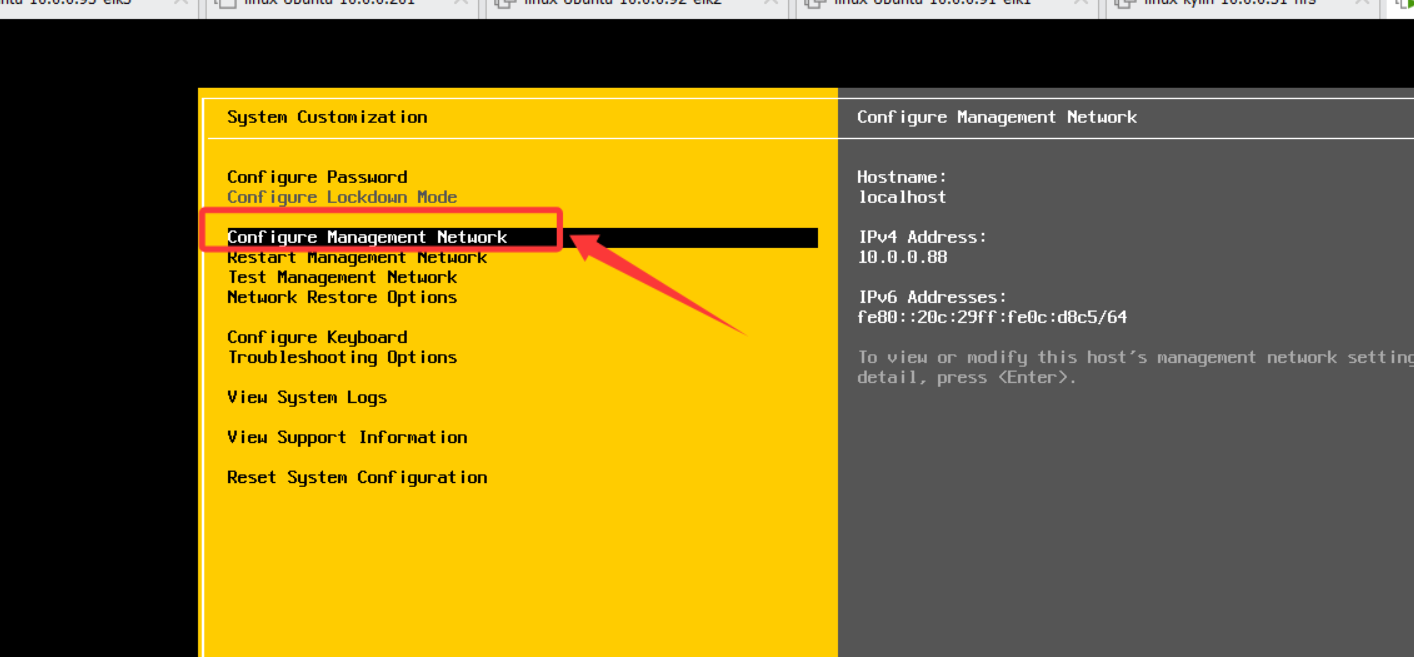Open Troubleshooting Options

[x=342, y=357]
